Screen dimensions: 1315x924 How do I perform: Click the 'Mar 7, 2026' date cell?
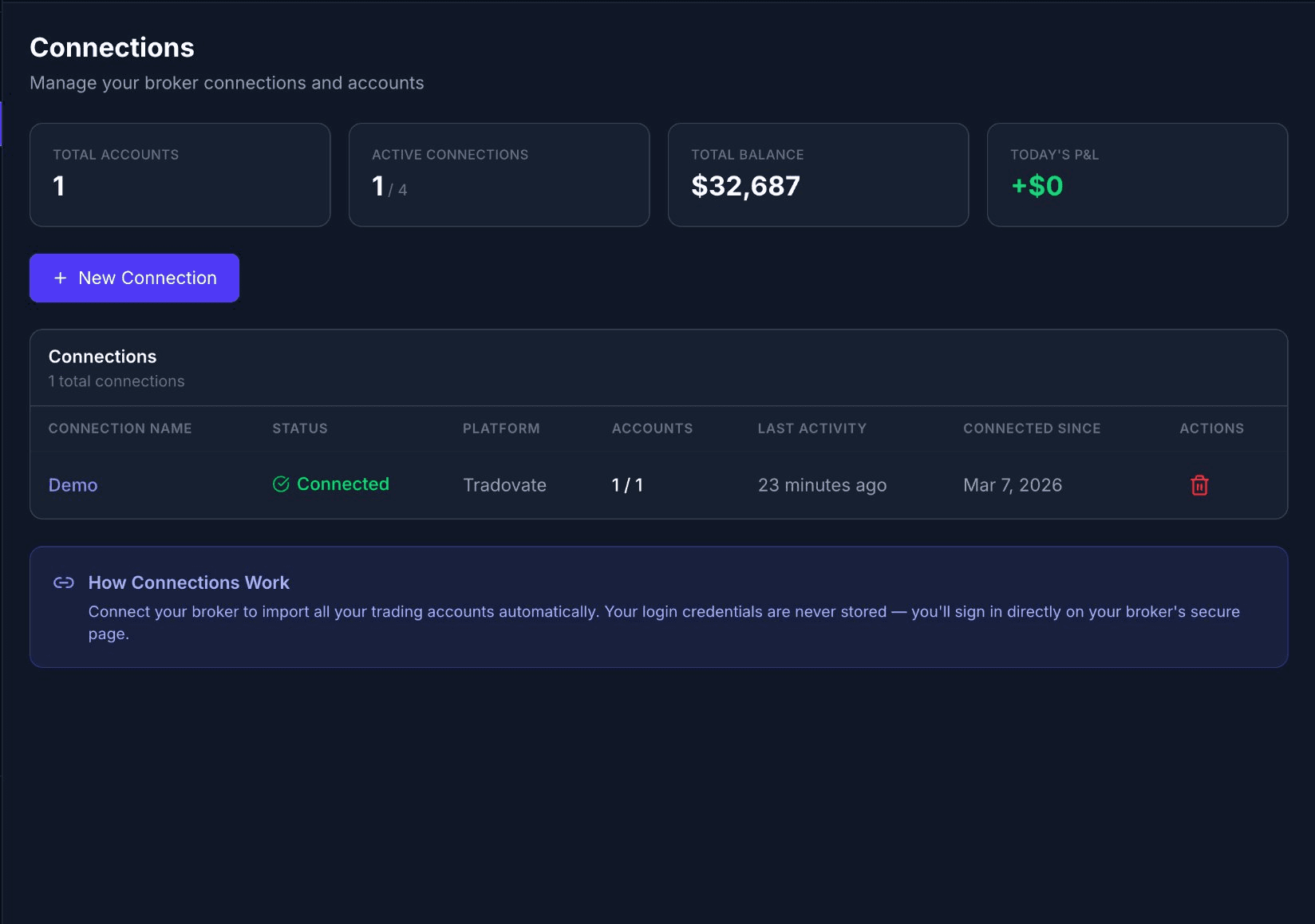pos(1013,485)
